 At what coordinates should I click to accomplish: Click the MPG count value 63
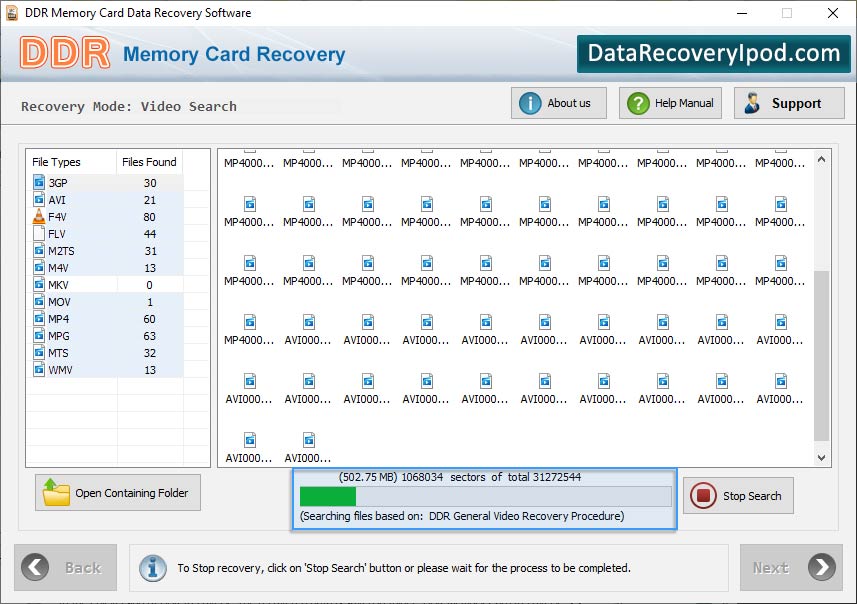[150, 336]
